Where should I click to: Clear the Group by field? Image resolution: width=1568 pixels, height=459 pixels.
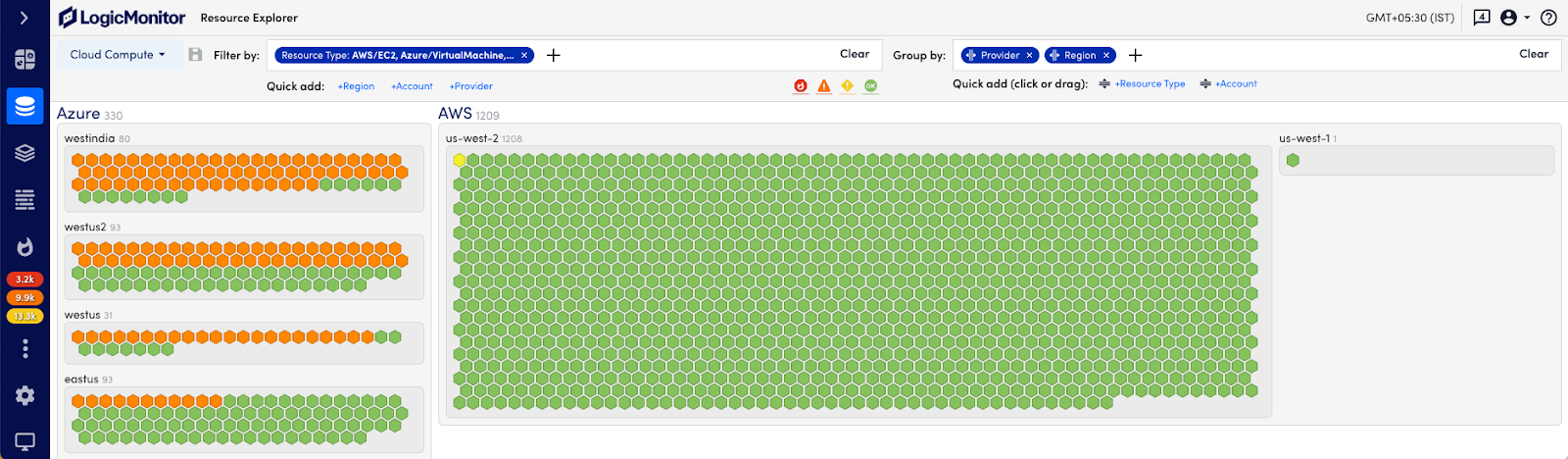coord(1533,54)
